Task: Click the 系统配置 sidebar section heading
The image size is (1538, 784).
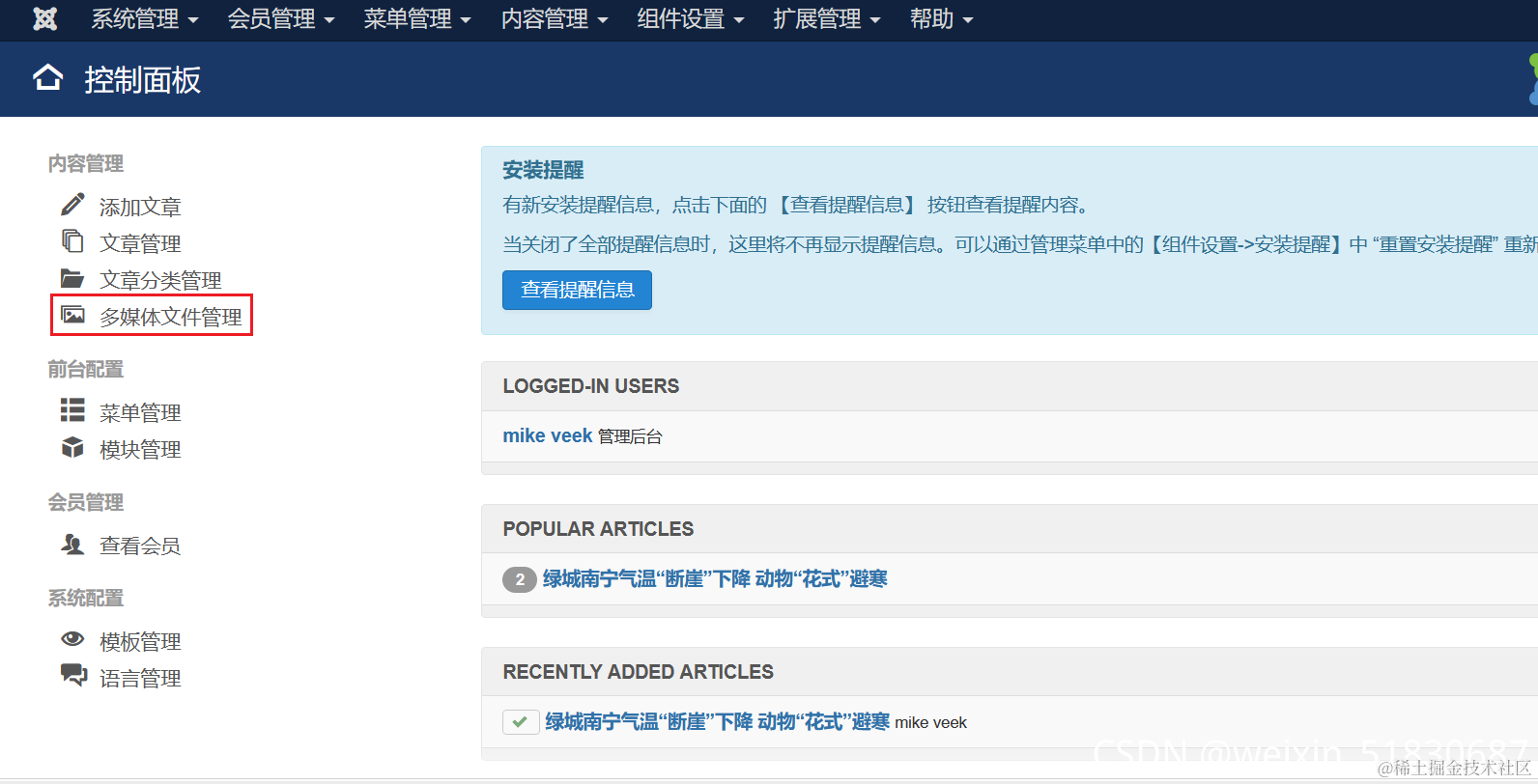Action: (86, 598)
